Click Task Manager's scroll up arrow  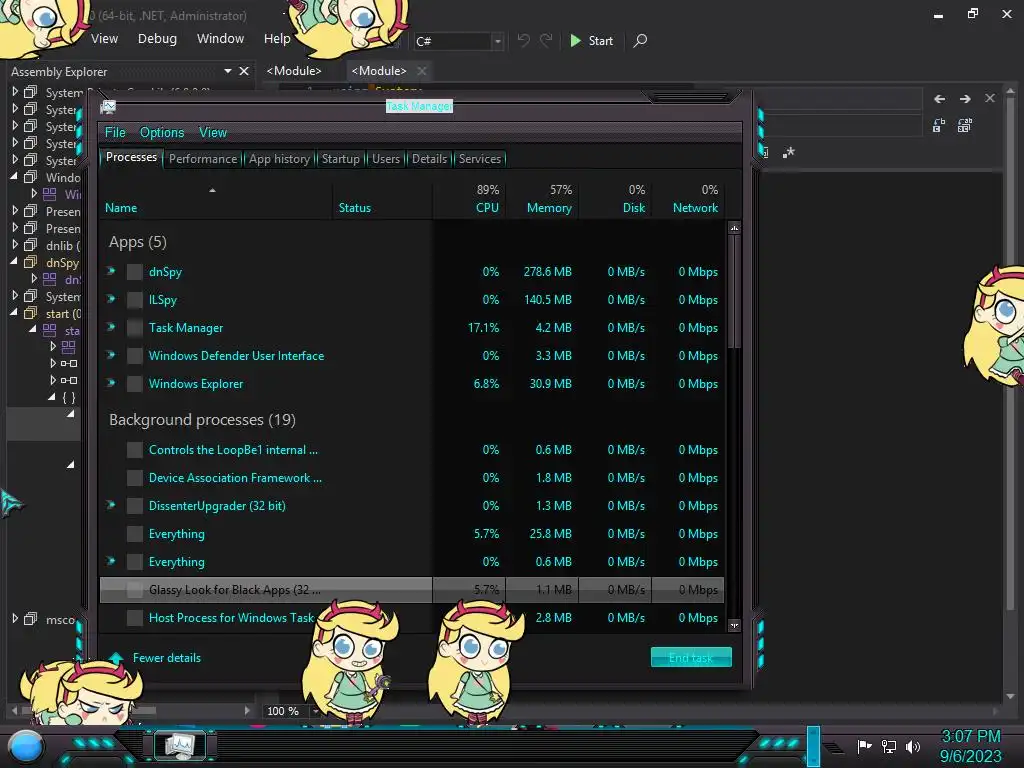pos(734,228)
